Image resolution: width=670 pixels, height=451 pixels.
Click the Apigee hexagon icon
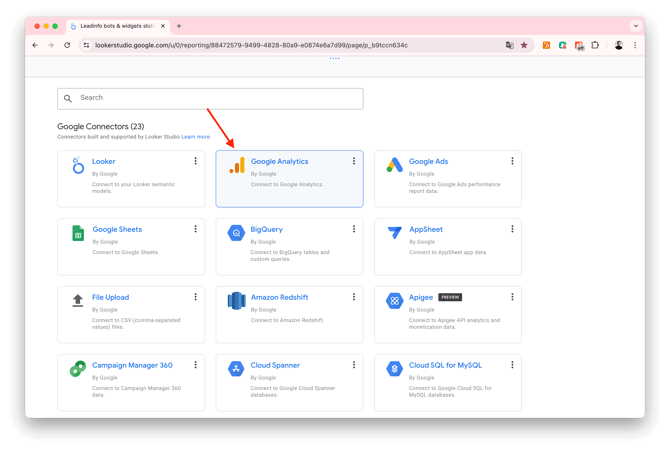(x=395, y=301)
